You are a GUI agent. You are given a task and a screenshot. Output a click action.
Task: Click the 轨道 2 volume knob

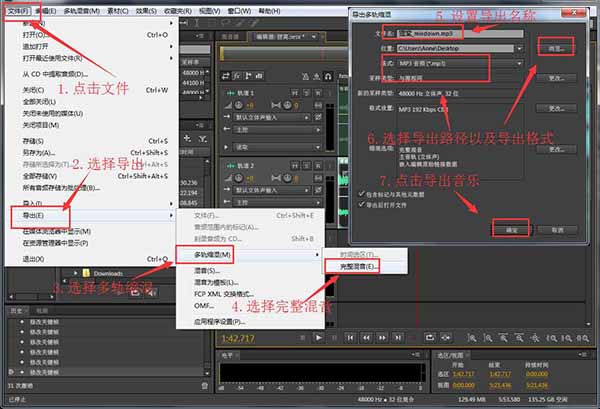[239, 178]
